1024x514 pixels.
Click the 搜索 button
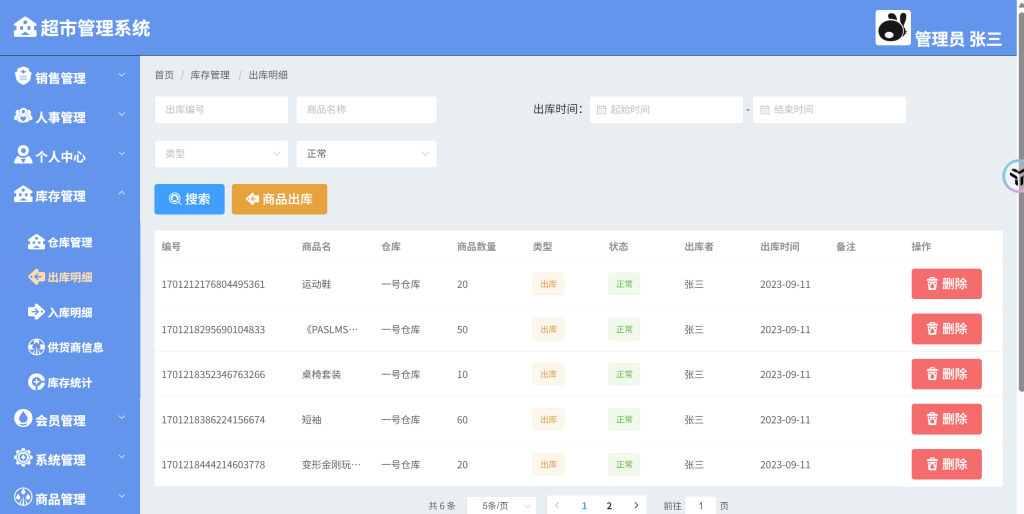click(x=189, y=199)
